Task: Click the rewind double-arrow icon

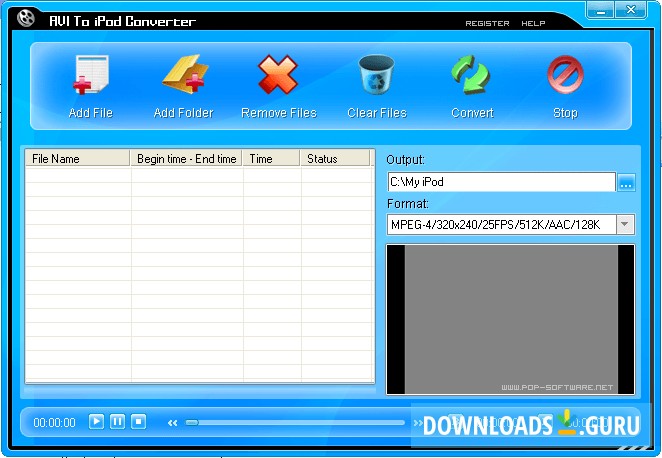Action: (172, 423)
